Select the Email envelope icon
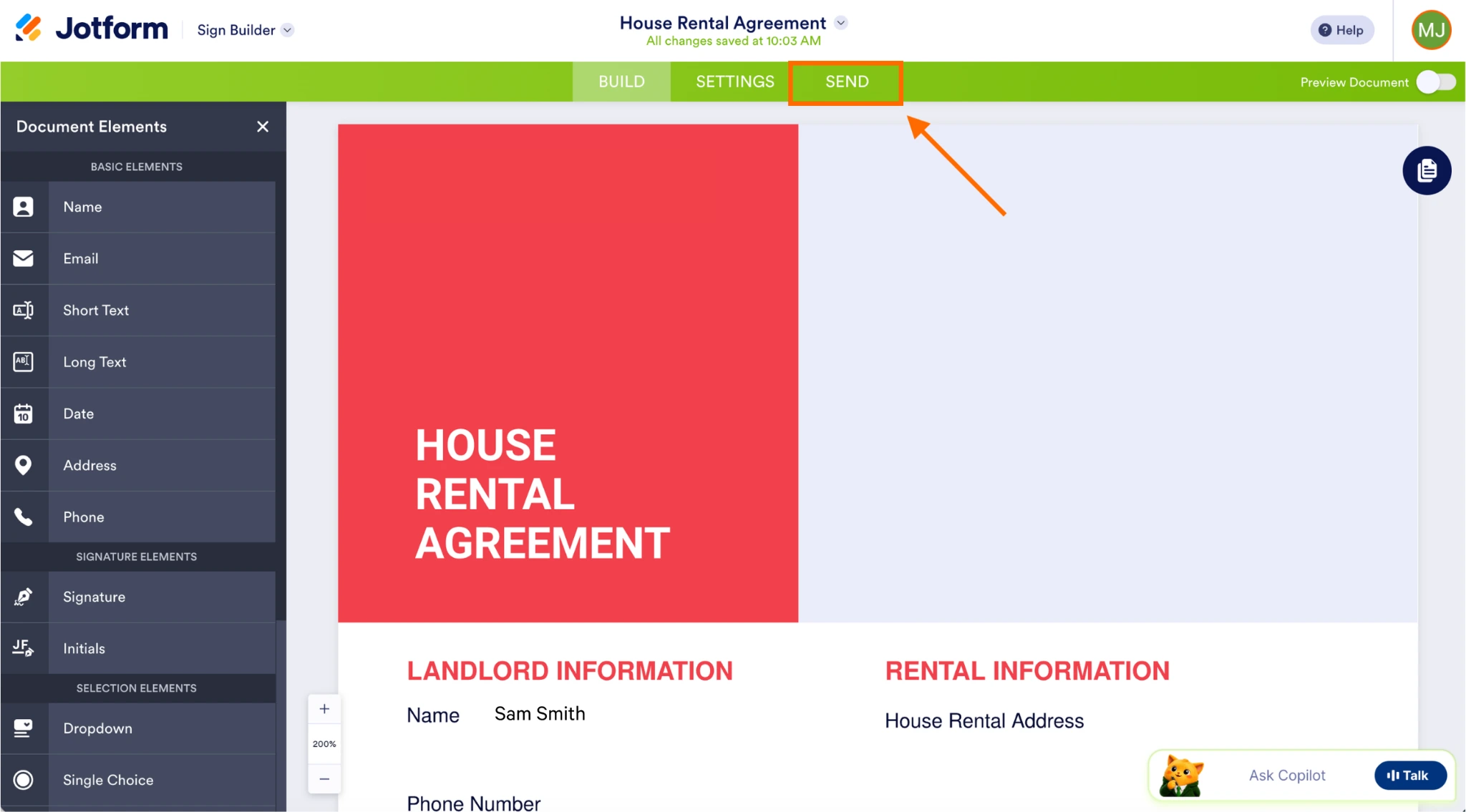Screen dimensions: 1466x812 (24, 258)
